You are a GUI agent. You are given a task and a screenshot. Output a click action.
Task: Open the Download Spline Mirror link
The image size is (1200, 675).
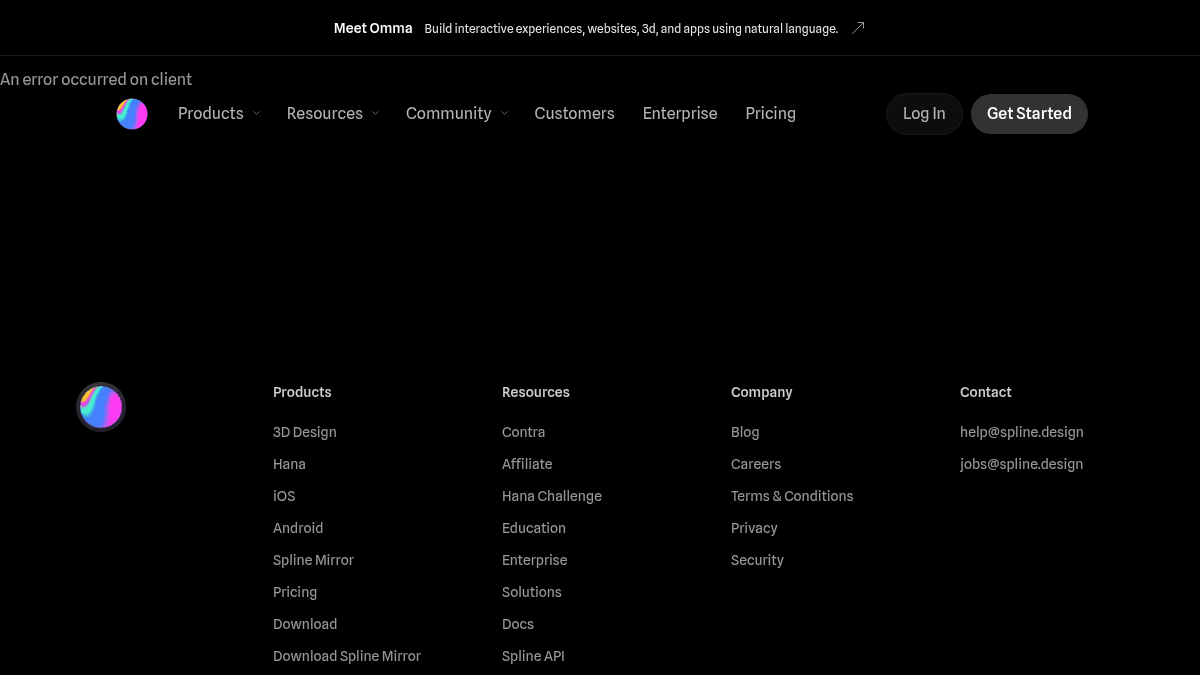coord(347,656)
